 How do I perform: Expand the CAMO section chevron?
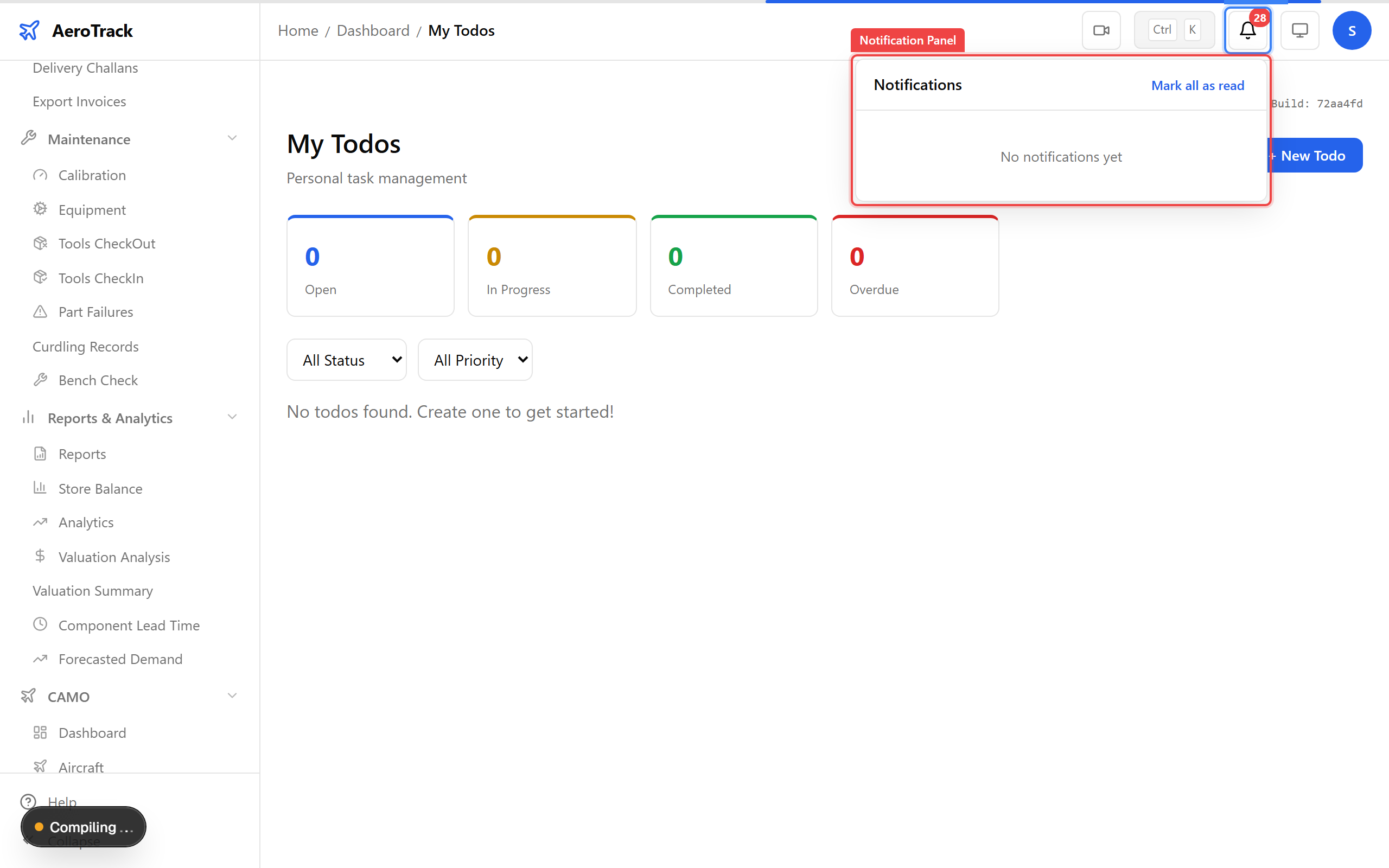pos(232,696)
